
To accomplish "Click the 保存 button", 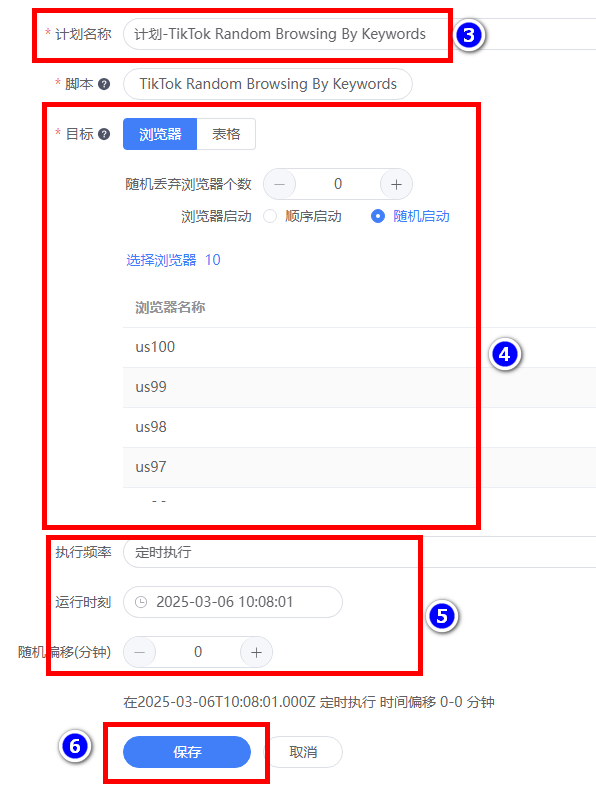I will 187,752.
